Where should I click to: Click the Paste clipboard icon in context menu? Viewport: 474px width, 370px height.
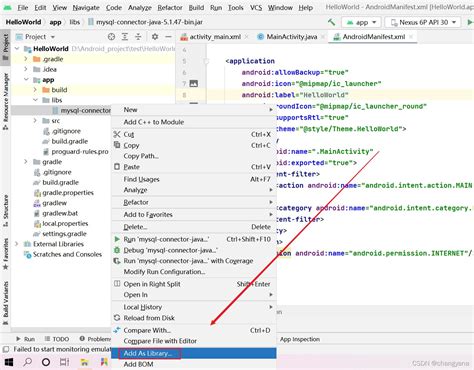click(x=117, y=167)
